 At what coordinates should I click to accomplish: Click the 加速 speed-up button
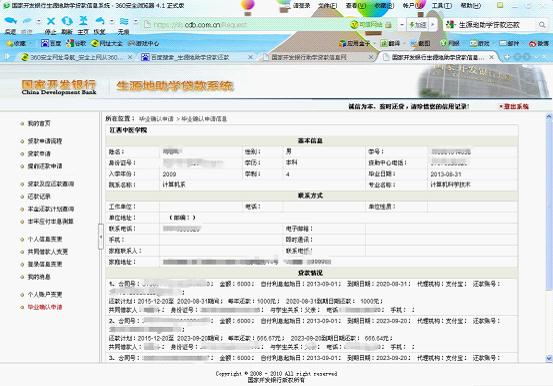point(418,25)
